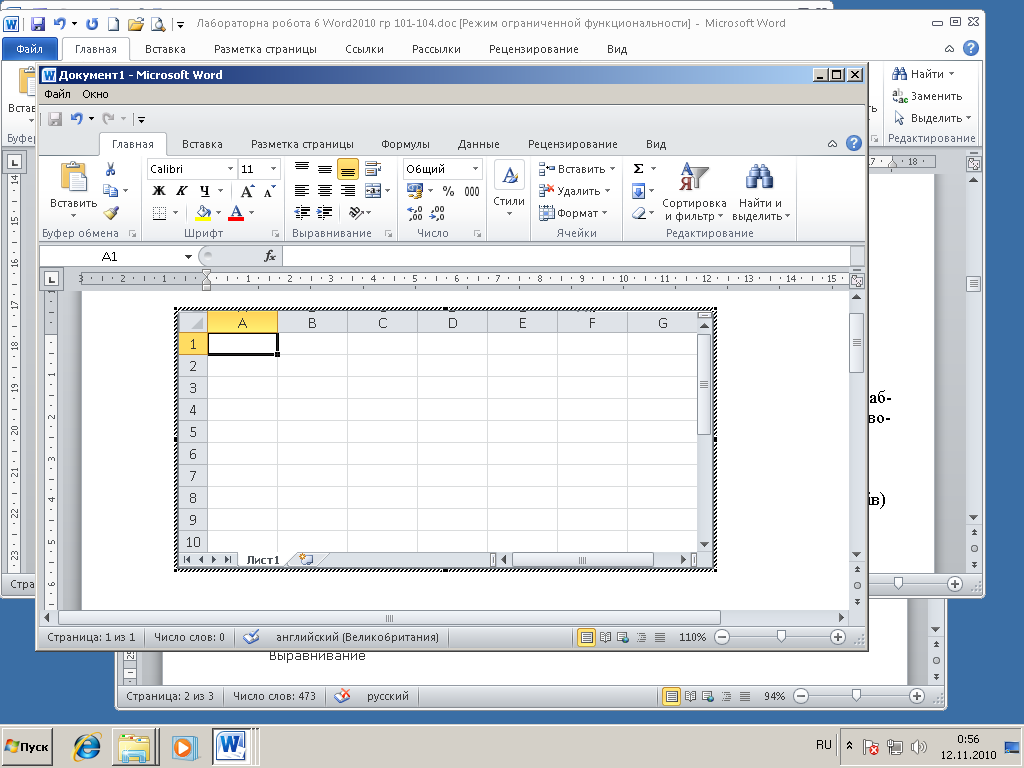Viewport: 1024px width, 768px height.
Task: Switch to the Данные ribbon tab
Action: [x=478, y=144]
